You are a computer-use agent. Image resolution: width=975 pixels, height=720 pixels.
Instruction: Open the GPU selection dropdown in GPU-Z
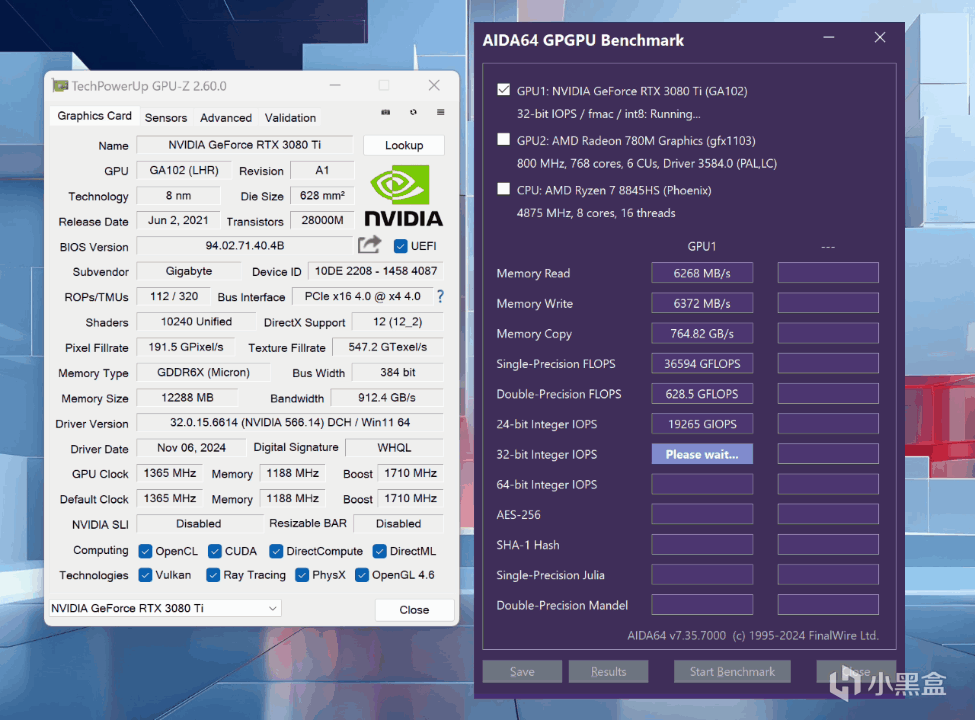click(x=165, y=608)
